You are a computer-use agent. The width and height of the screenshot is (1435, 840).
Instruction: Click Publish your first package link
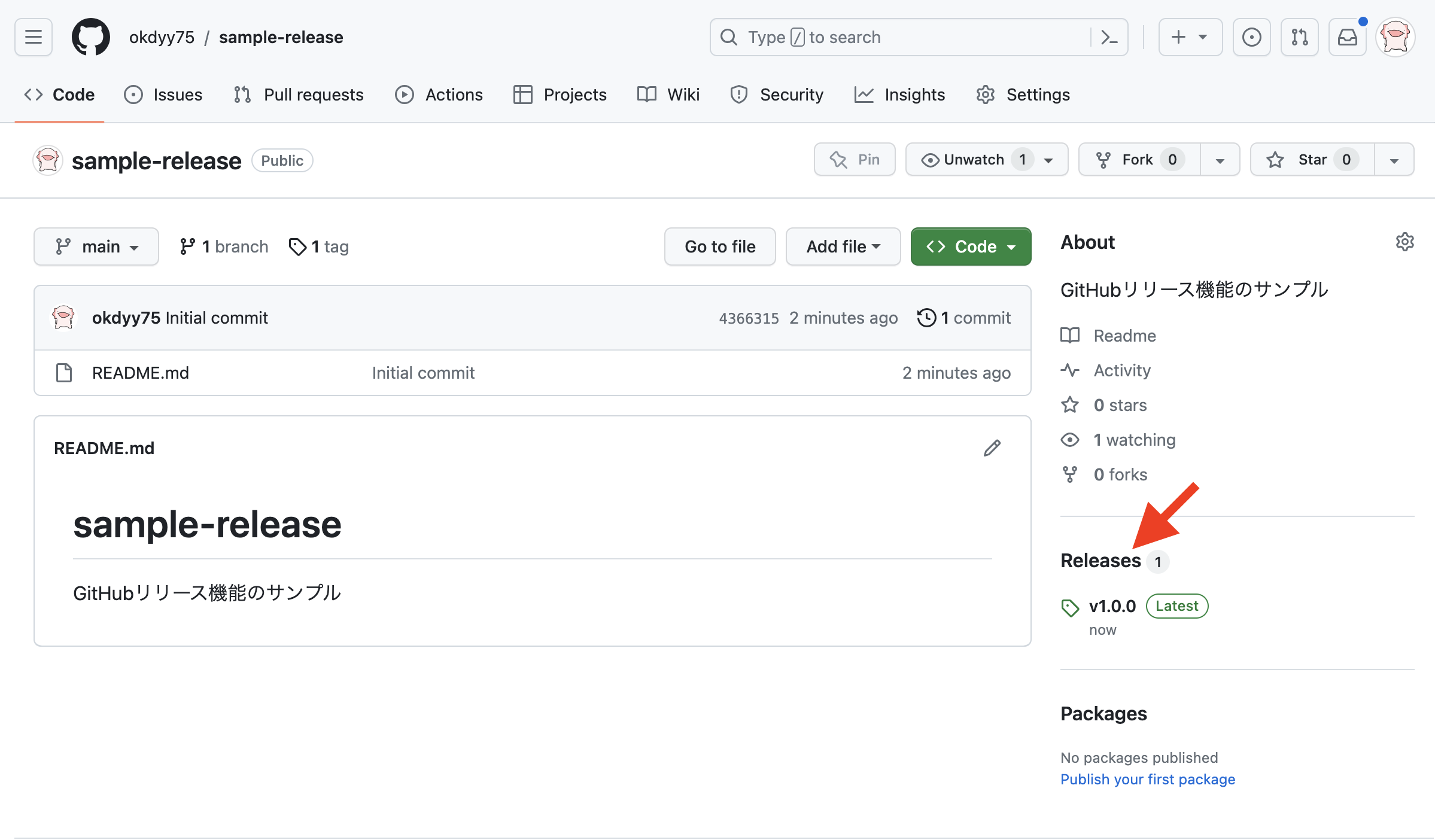pos(1147,779)
